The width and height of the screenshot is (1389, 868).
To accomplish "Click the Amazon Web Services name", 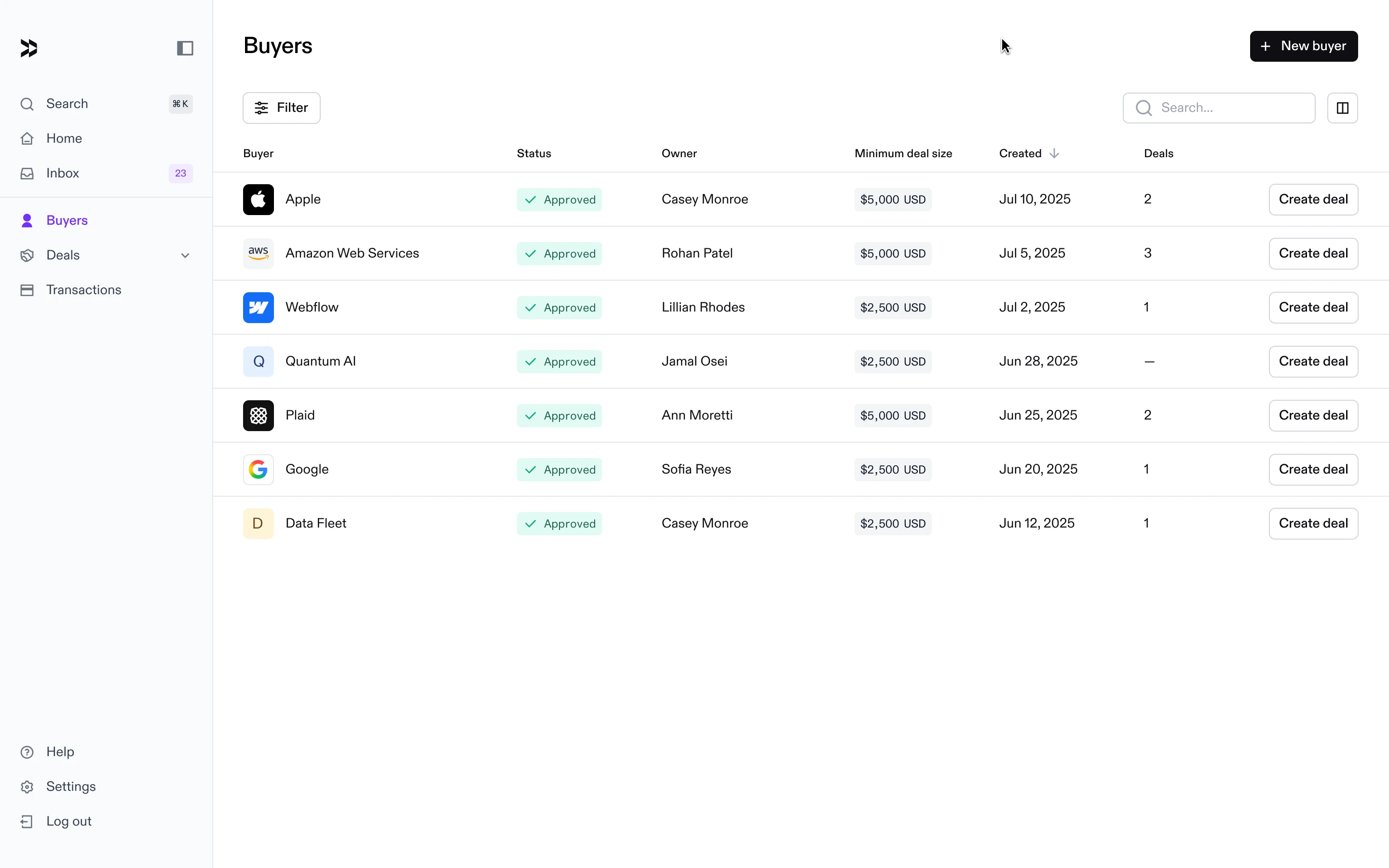I will point(352,253).
